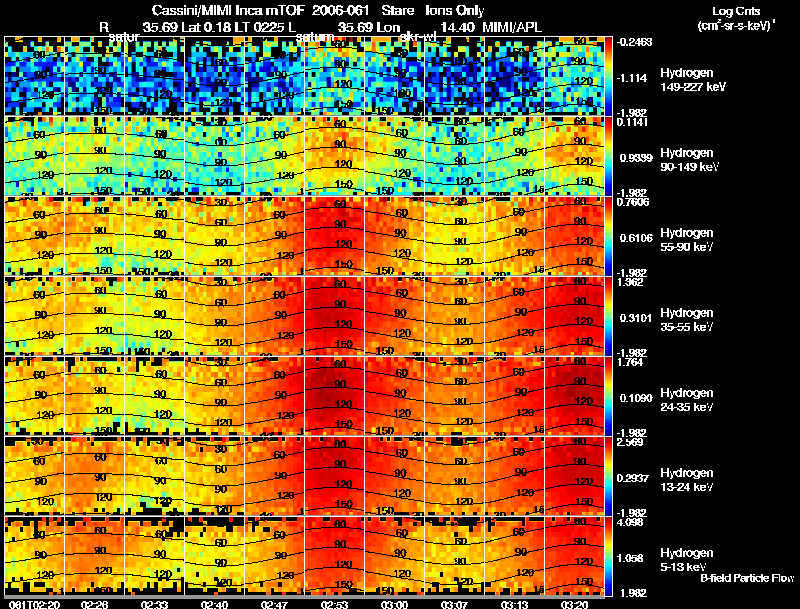Click the B-field Particle Flow label

pos(746,578)
